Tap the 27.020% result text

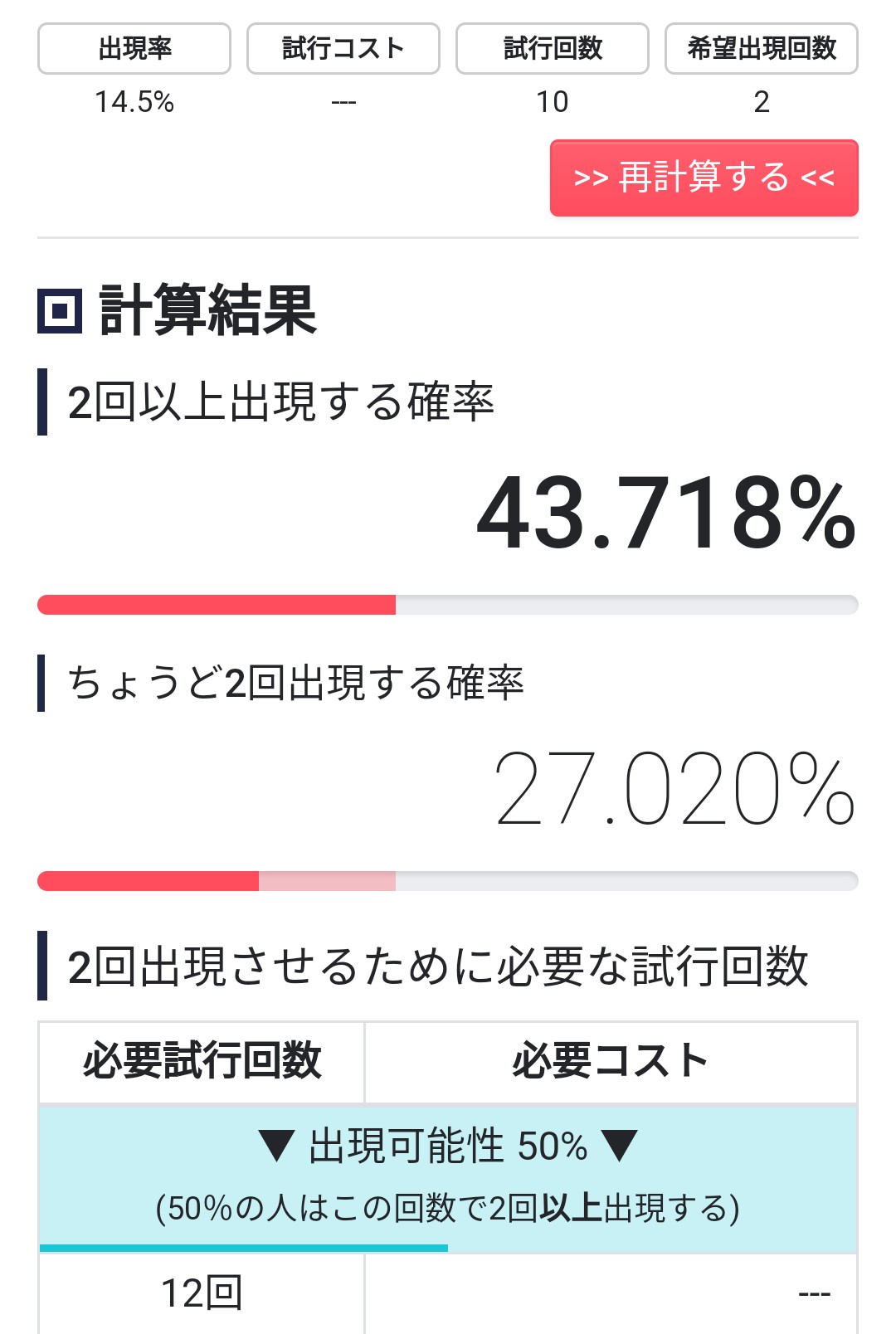[674, 788]
